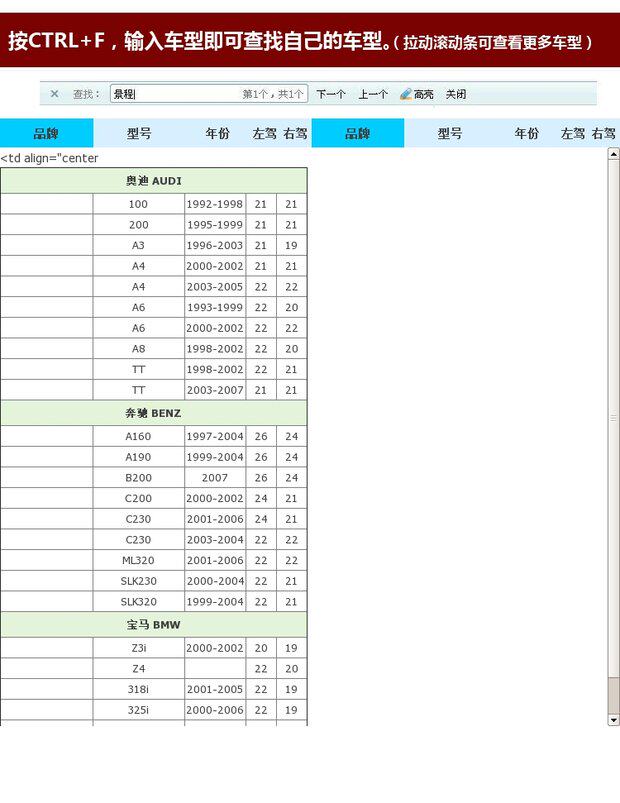The image size is (620, 803).
Task: Click the SLK320 model cell
Action: click(138, 602)
